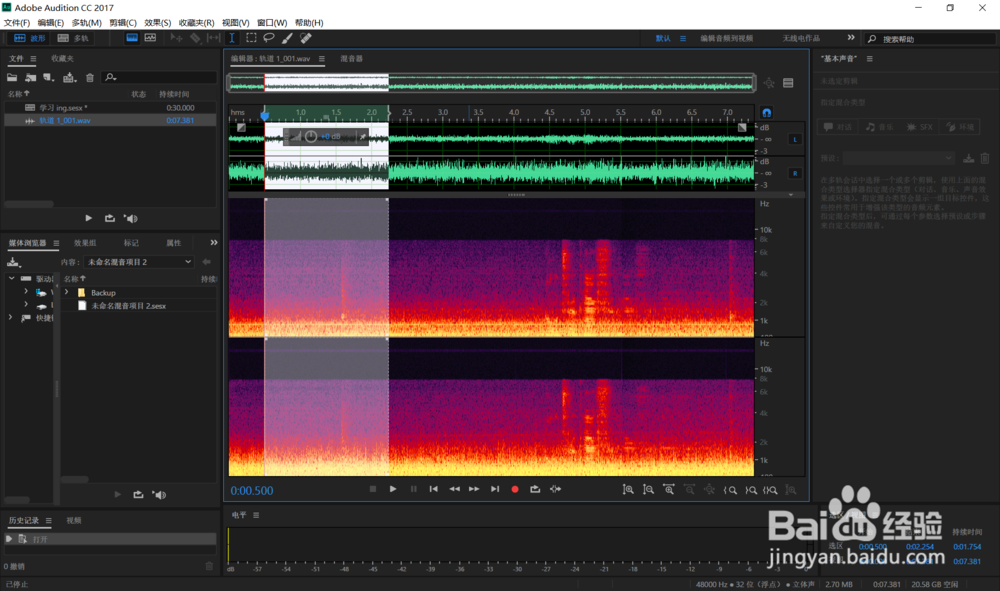This screenshot has width=1000, height=591.
Task: Expand the 快捷 tree node
Action: [x=10, y=317]
